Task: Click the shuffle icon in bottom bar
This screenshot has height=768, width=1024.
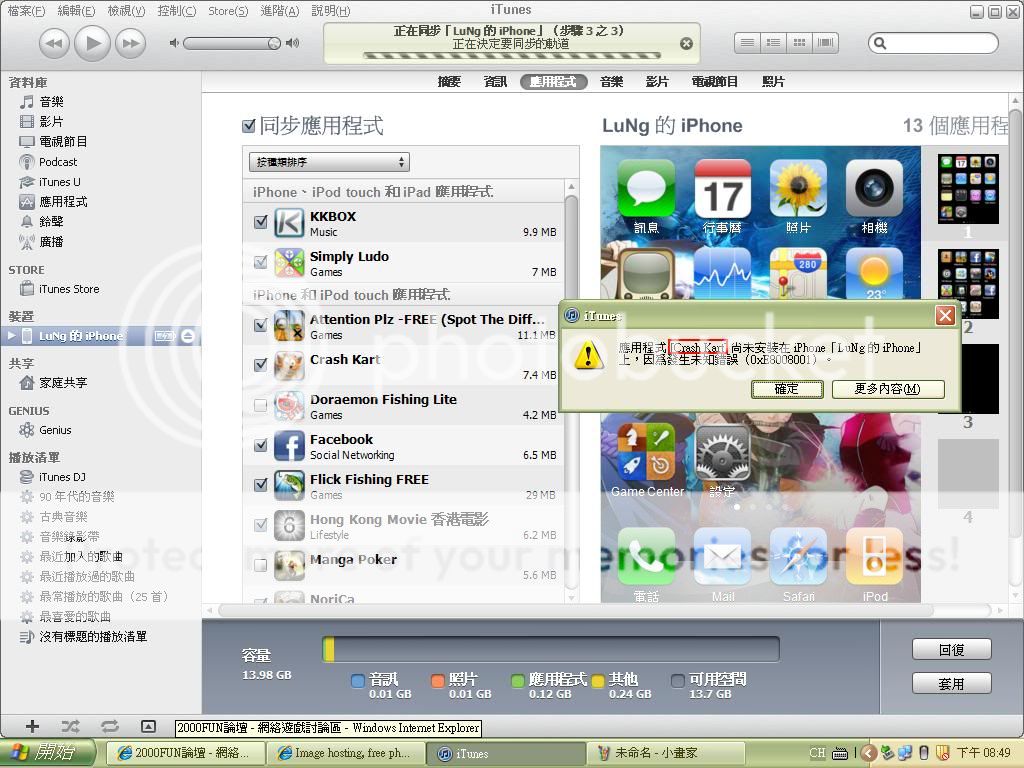Action: pyautogui.click(x=71, y=727)
